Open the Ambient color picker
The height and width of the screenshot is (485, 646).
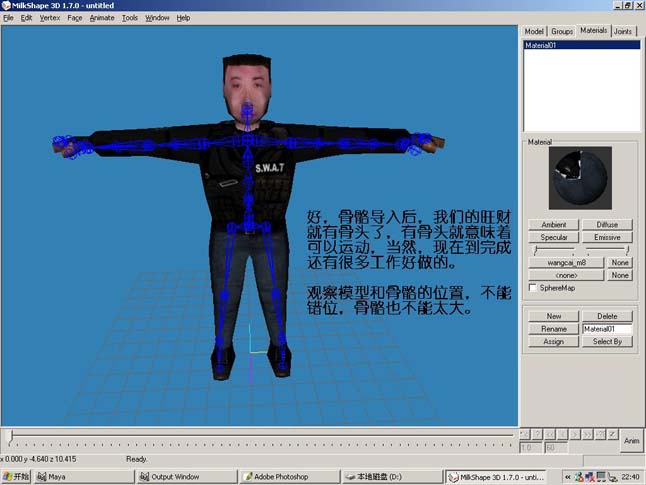tap(554, 225)
